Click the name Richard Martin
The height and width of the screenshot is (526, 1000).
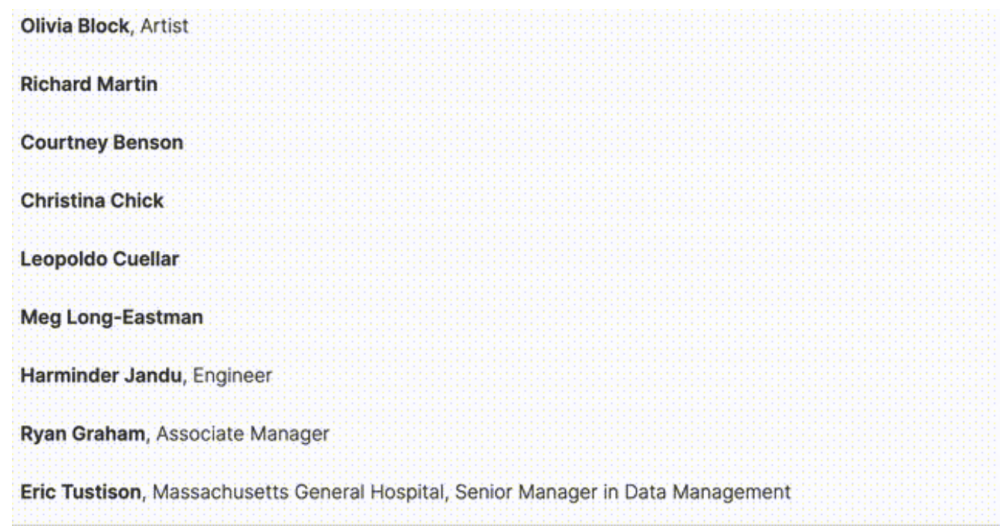(89, 84)
